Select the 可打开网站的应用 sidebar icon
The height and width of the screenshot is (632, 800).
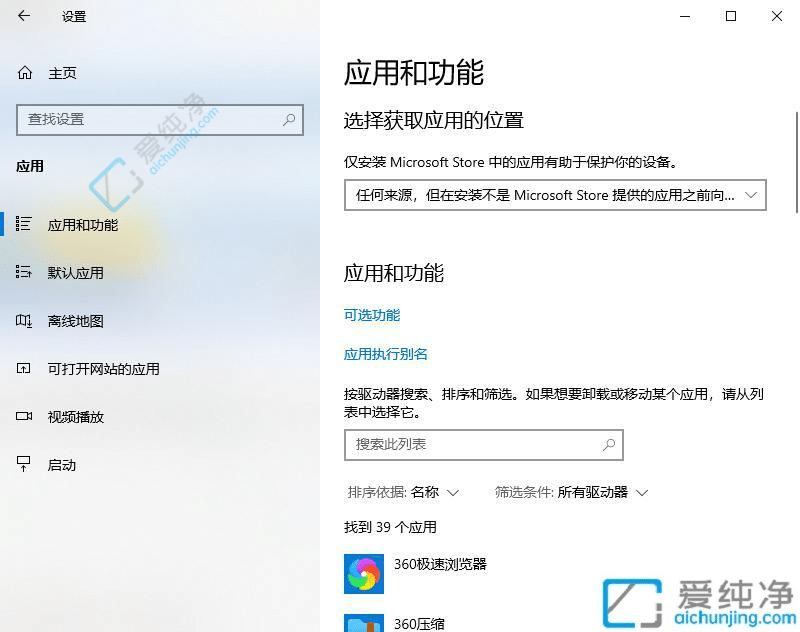24,368
